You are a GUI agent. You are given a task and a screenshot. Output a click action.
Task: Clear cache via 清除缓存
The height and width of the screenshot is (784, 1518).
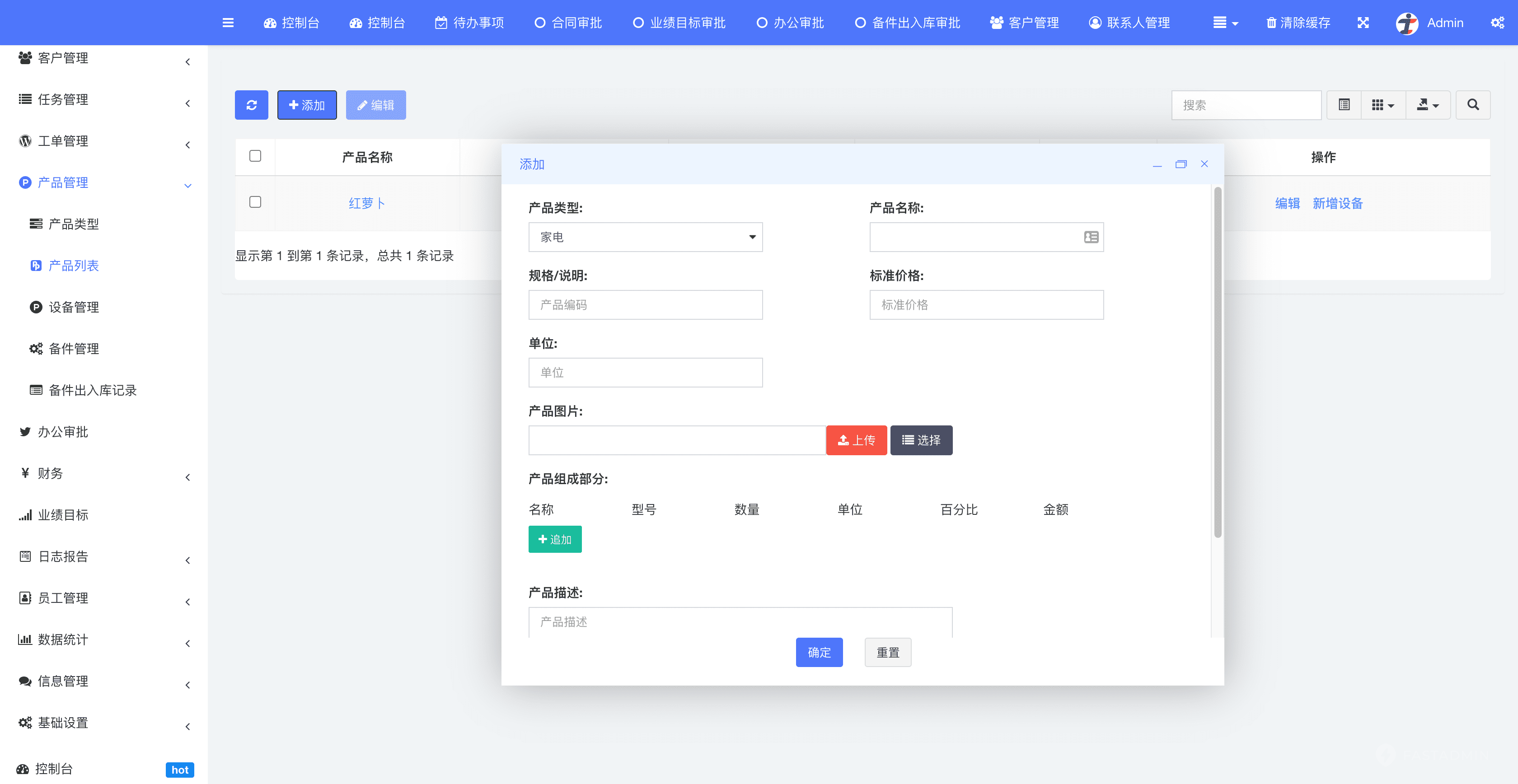click(x=1298, y=23)
